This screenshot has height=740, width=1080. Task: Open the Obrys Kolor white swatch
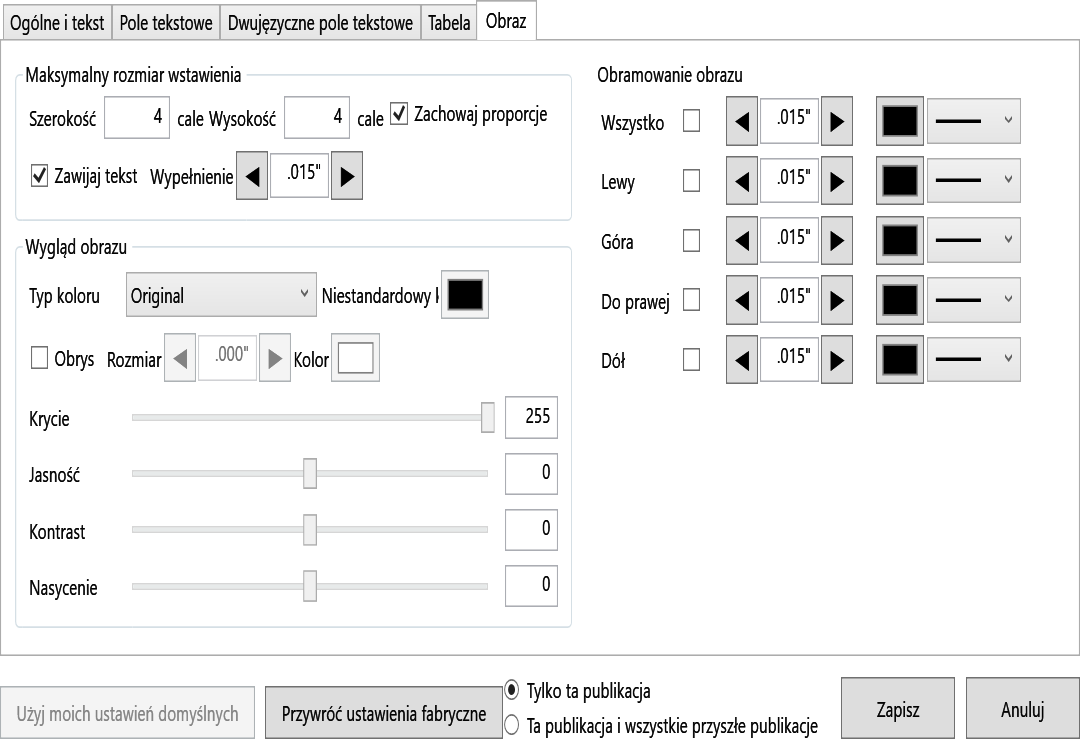pos(355,358)
